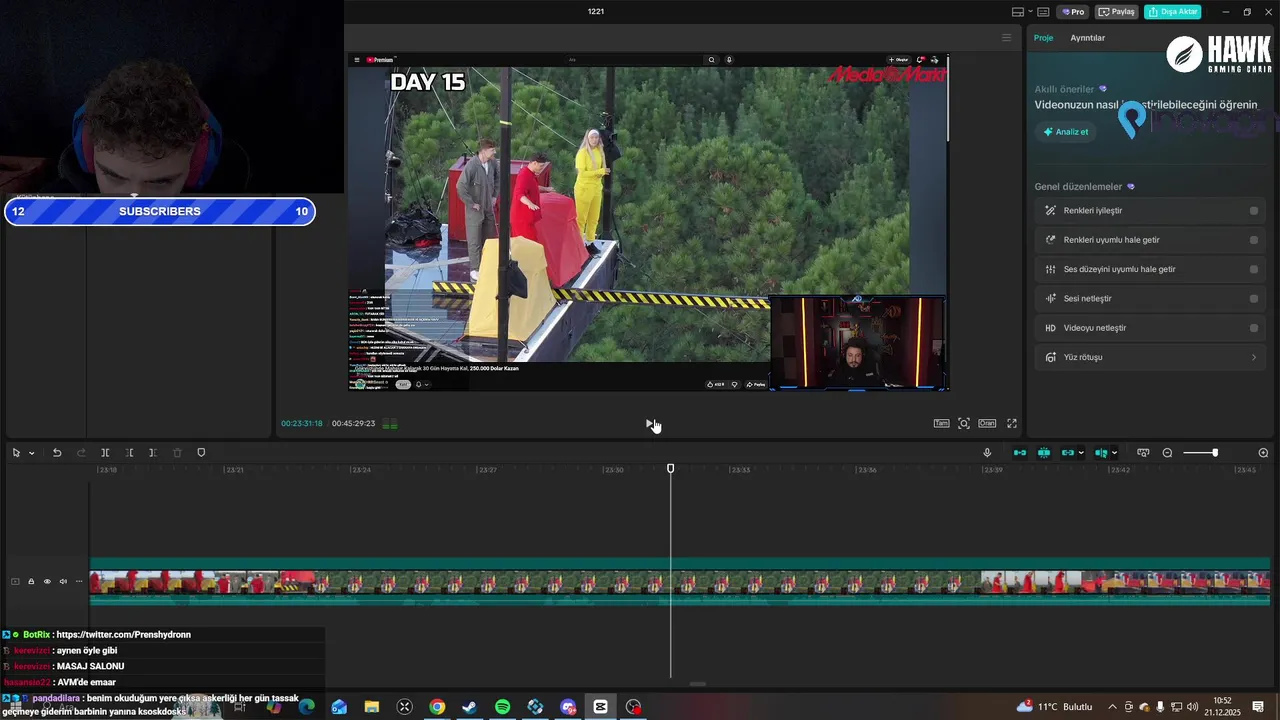The height and width of the screenshot is (720, 1280).
Task: Enable 'Renkleri uyumlu hale getir' option
Action: pyautogui.click(x=1253, y=240)
